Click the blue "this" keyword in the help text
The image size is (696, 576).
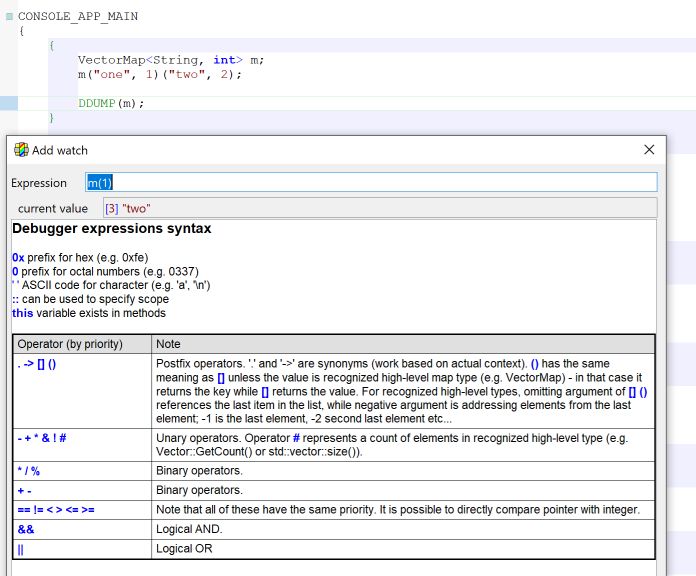[22, 313]
